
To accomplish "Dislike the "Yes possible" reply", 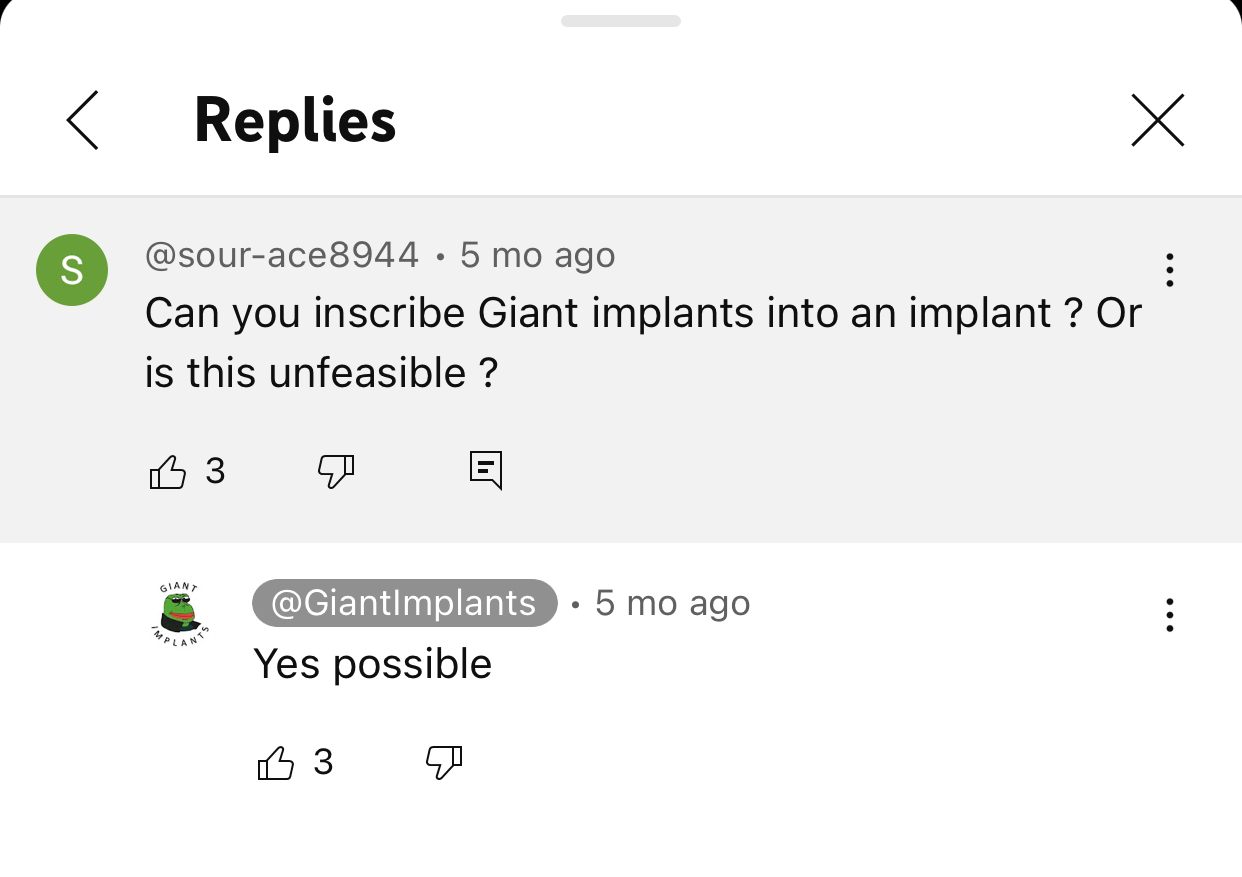I will 444,763.
